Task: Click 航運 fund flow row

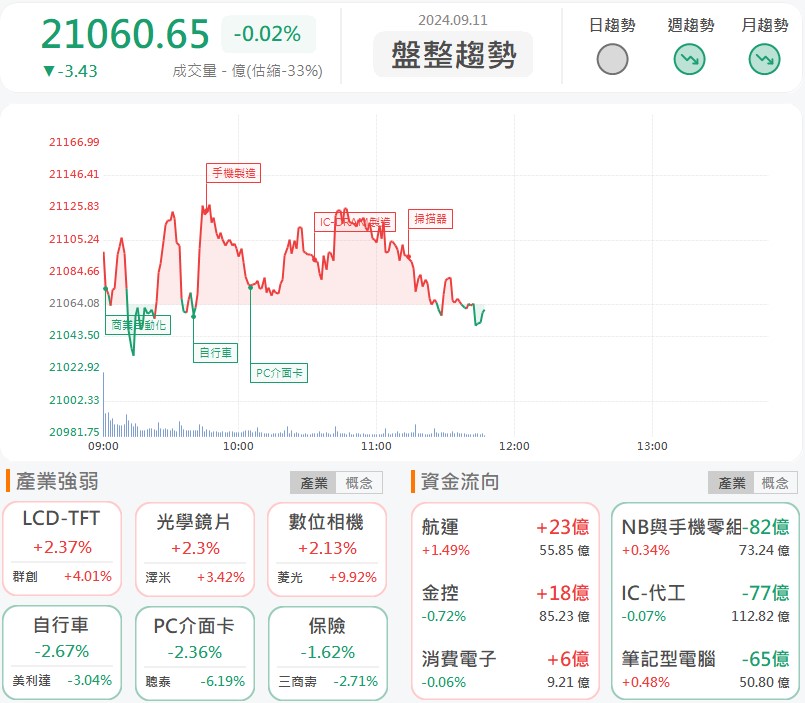Action: (x=505, y=537)
